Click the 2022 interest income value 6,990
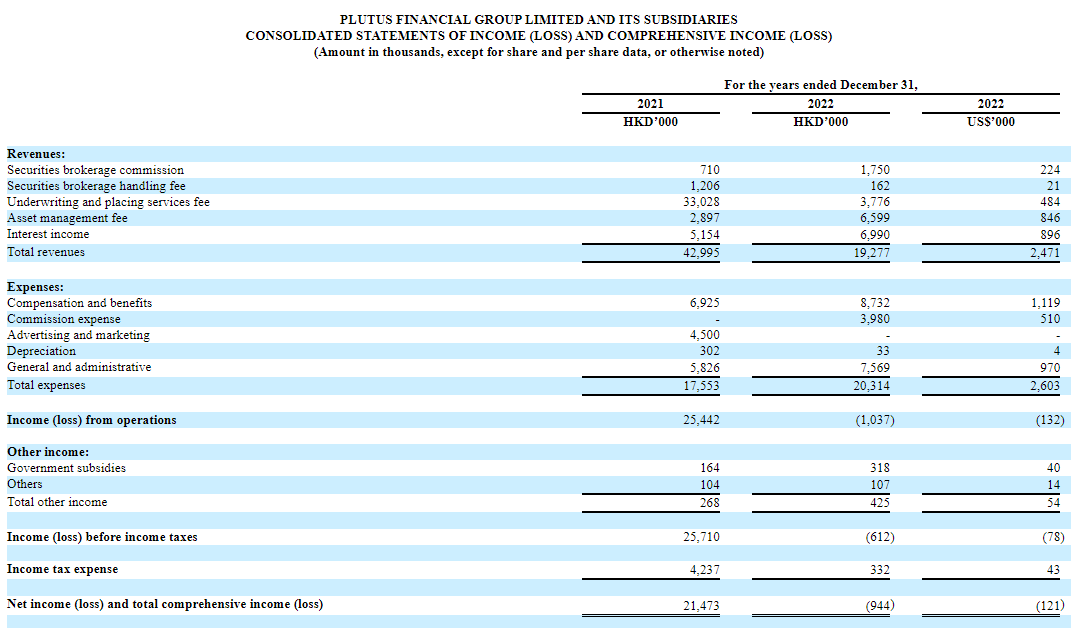Screen dimensions: 1076x628 [875, 235]
